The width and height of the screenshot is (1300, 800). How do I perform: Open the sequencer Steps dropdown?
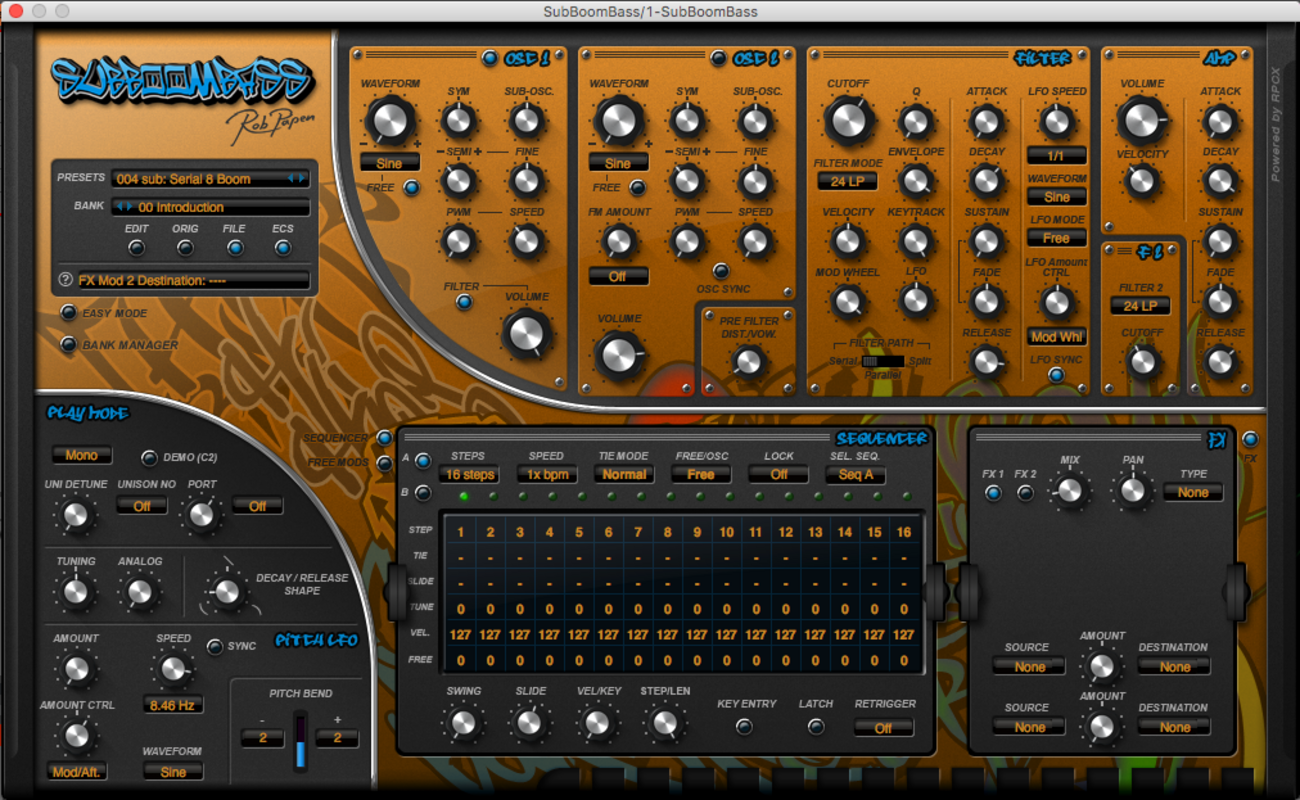469,474
